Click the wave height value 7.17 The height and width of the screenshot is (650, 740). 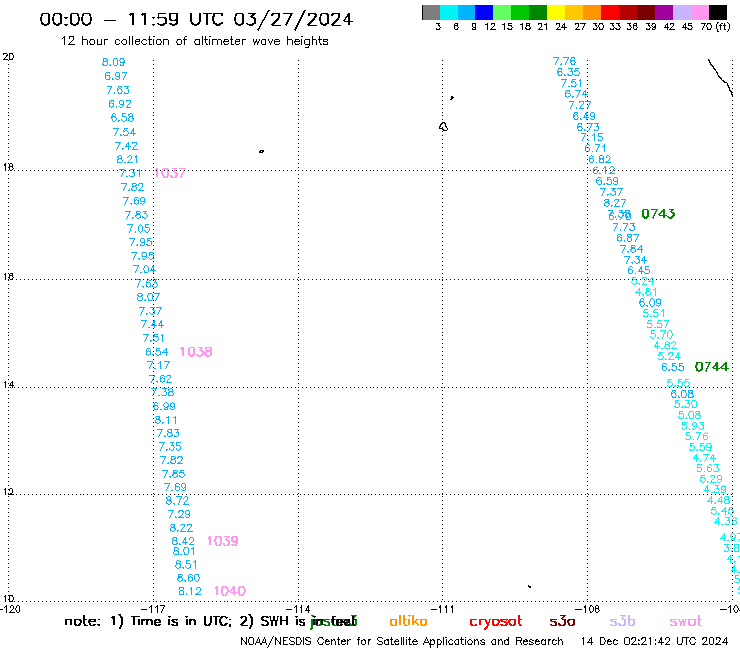[x=158, y=365]
